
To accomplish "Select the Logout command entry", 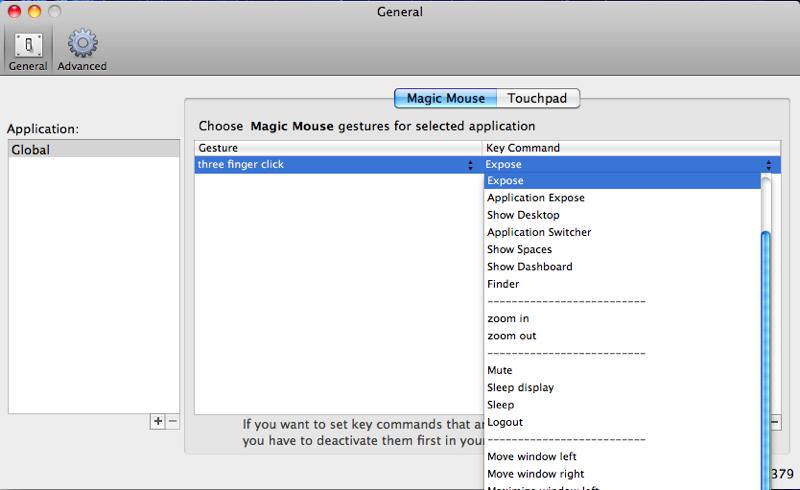I will [x=622, y=423].
